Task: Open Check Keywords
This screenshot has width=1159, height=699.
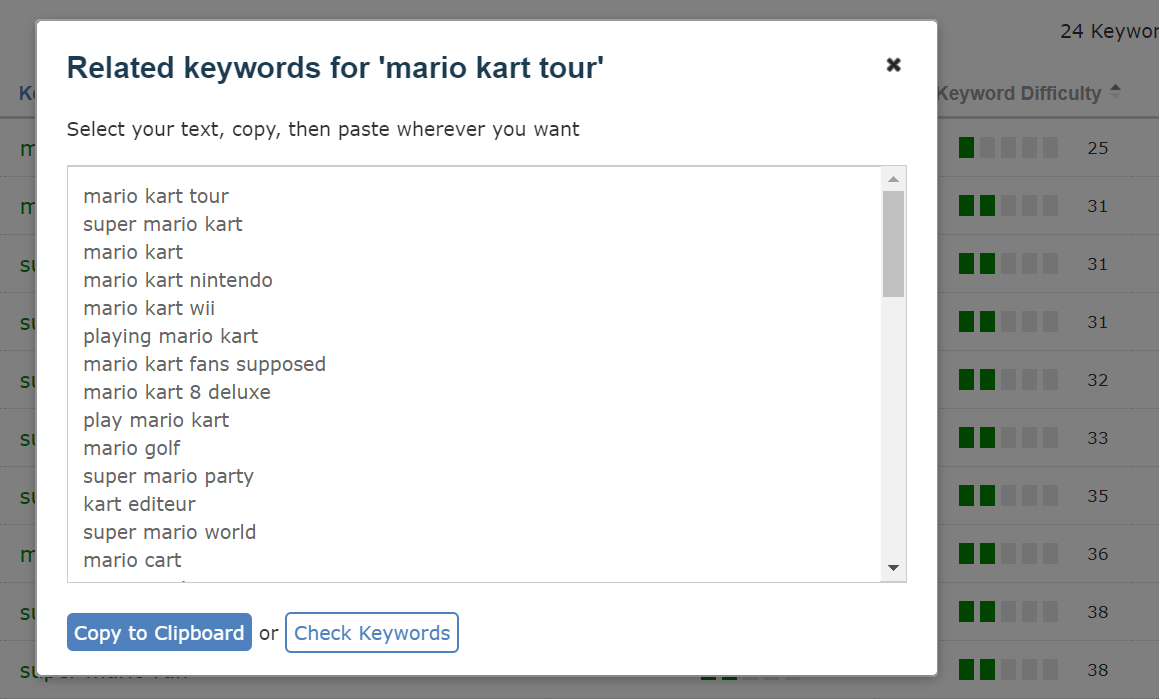Action: click(x=371, y=632)
